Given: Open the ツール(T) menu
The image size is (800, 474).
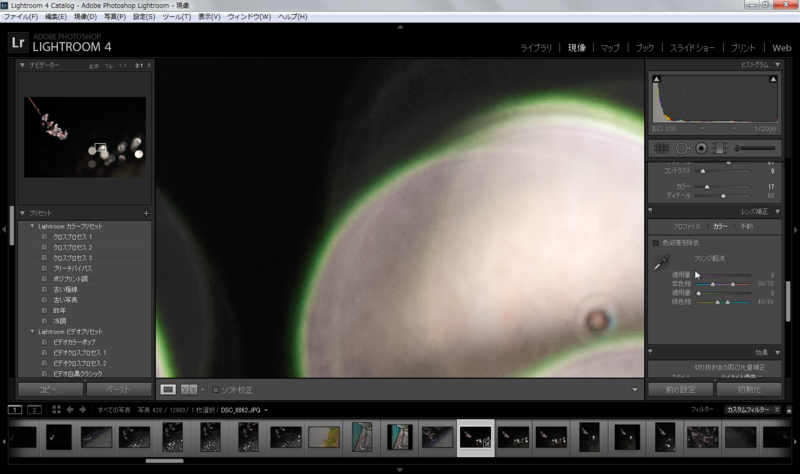Looking at the screenshot, I should coord(177,17).
